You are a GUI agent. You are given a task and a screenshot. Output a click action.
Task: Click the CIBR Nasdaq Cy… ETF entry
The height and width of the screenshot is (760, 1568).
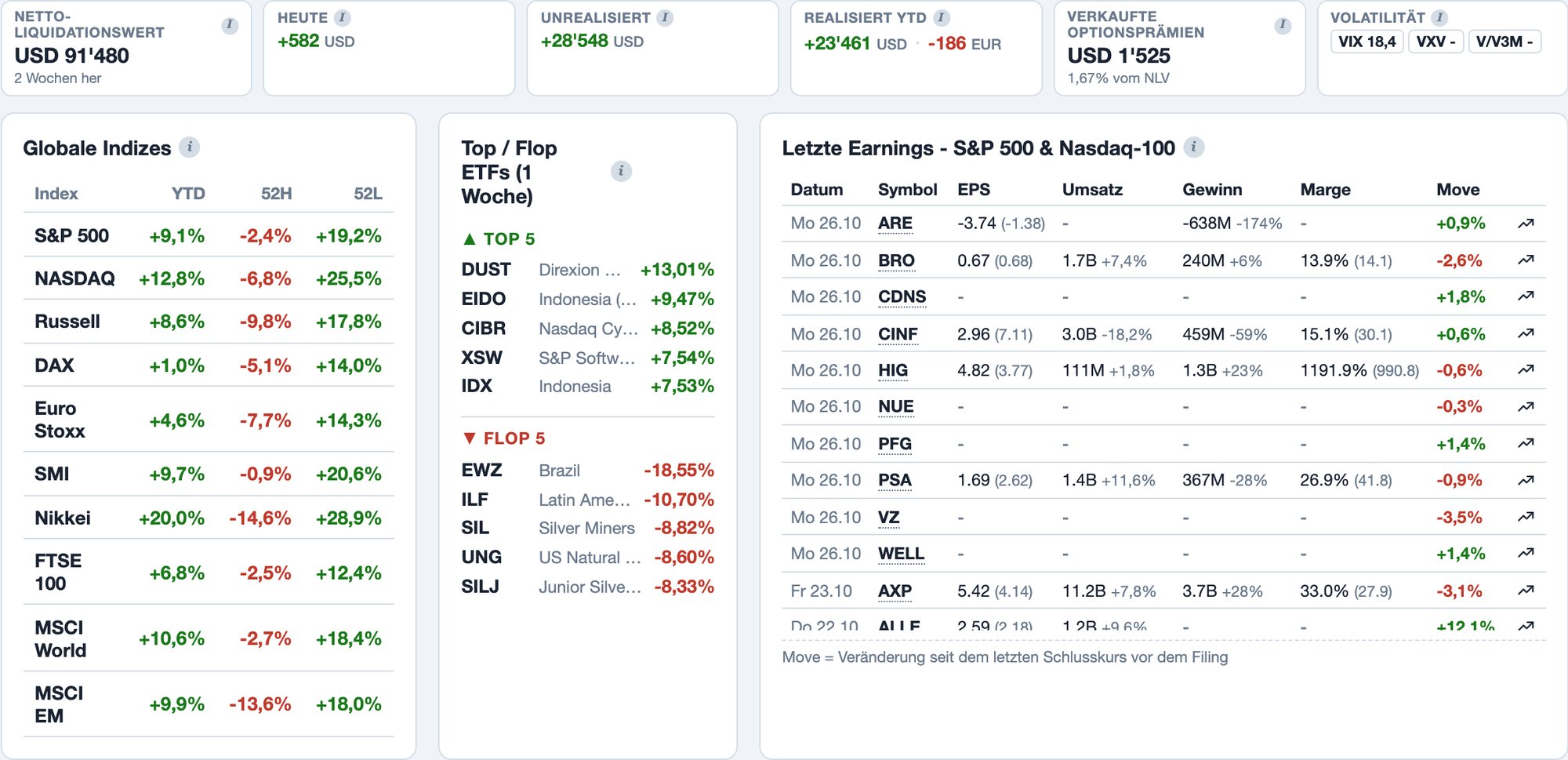coord(588,329)
